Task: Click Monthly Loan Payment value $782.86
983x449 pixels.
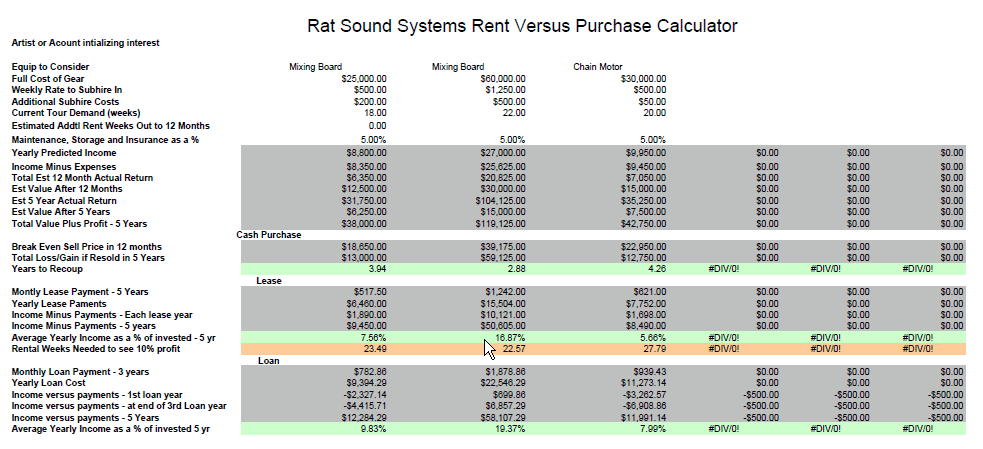Action: 370,372
